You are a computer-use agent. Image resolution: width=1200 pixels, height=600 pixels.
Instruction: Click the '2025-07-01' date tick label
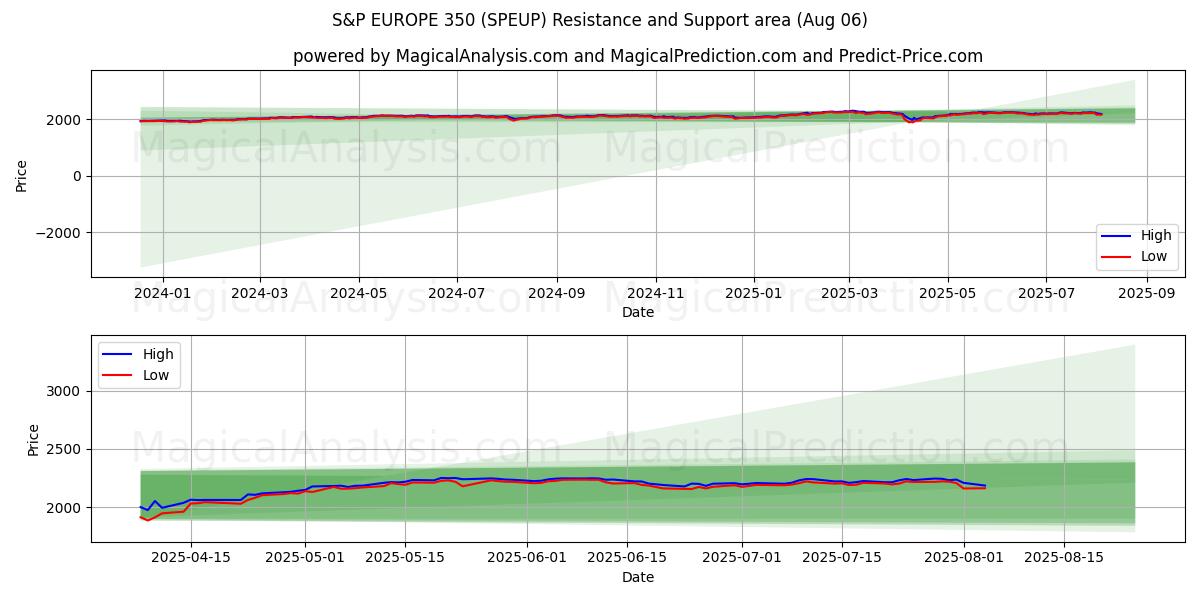pyautogui.click(x=742, y=559)
